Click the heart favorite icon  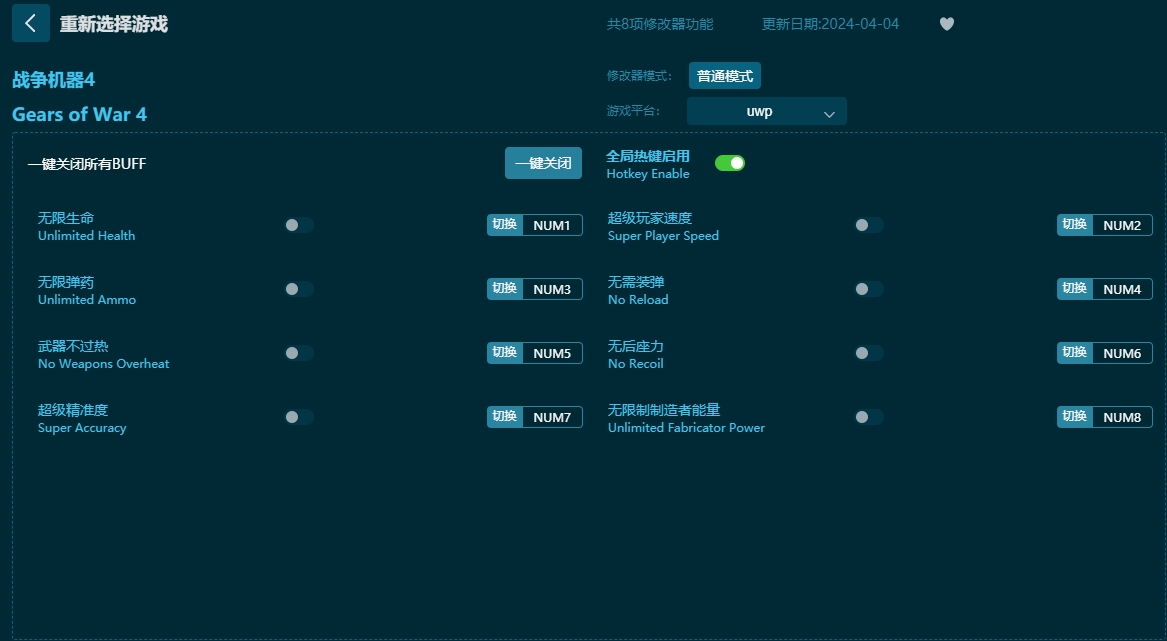(x=946, y=23)
